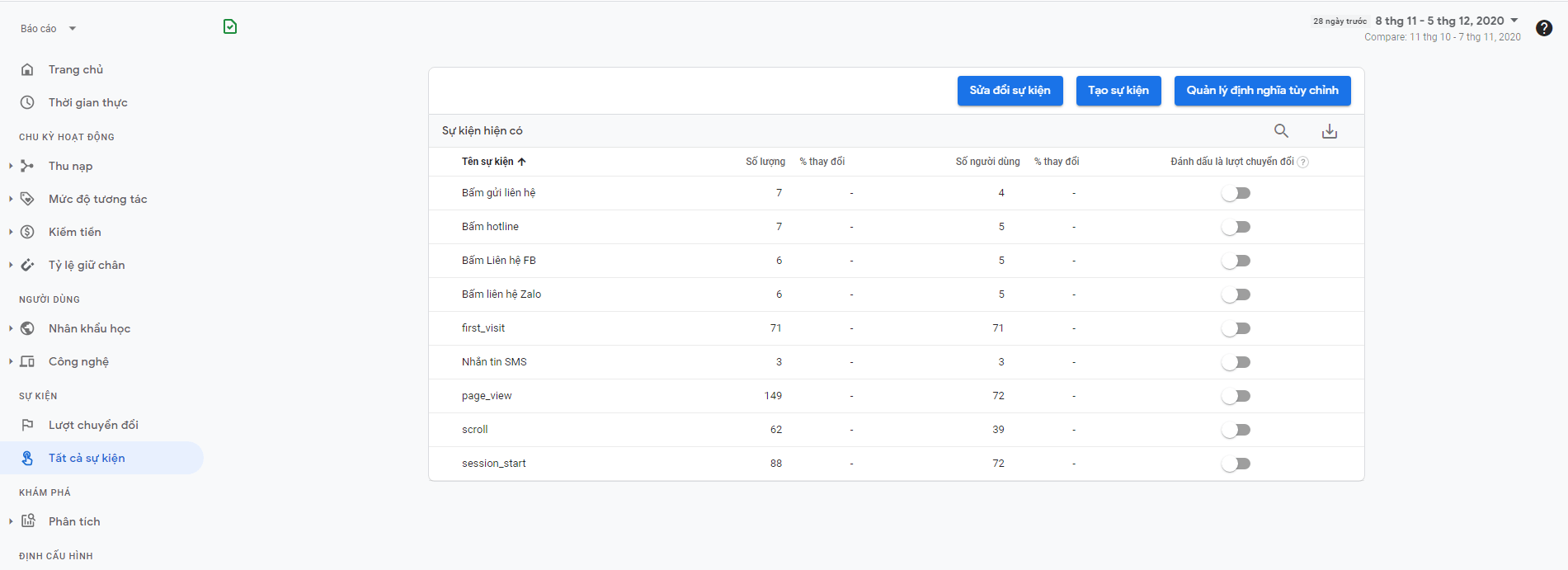Click Tạo sự kiện button

pyautogui.click(x=1118, y=91)
